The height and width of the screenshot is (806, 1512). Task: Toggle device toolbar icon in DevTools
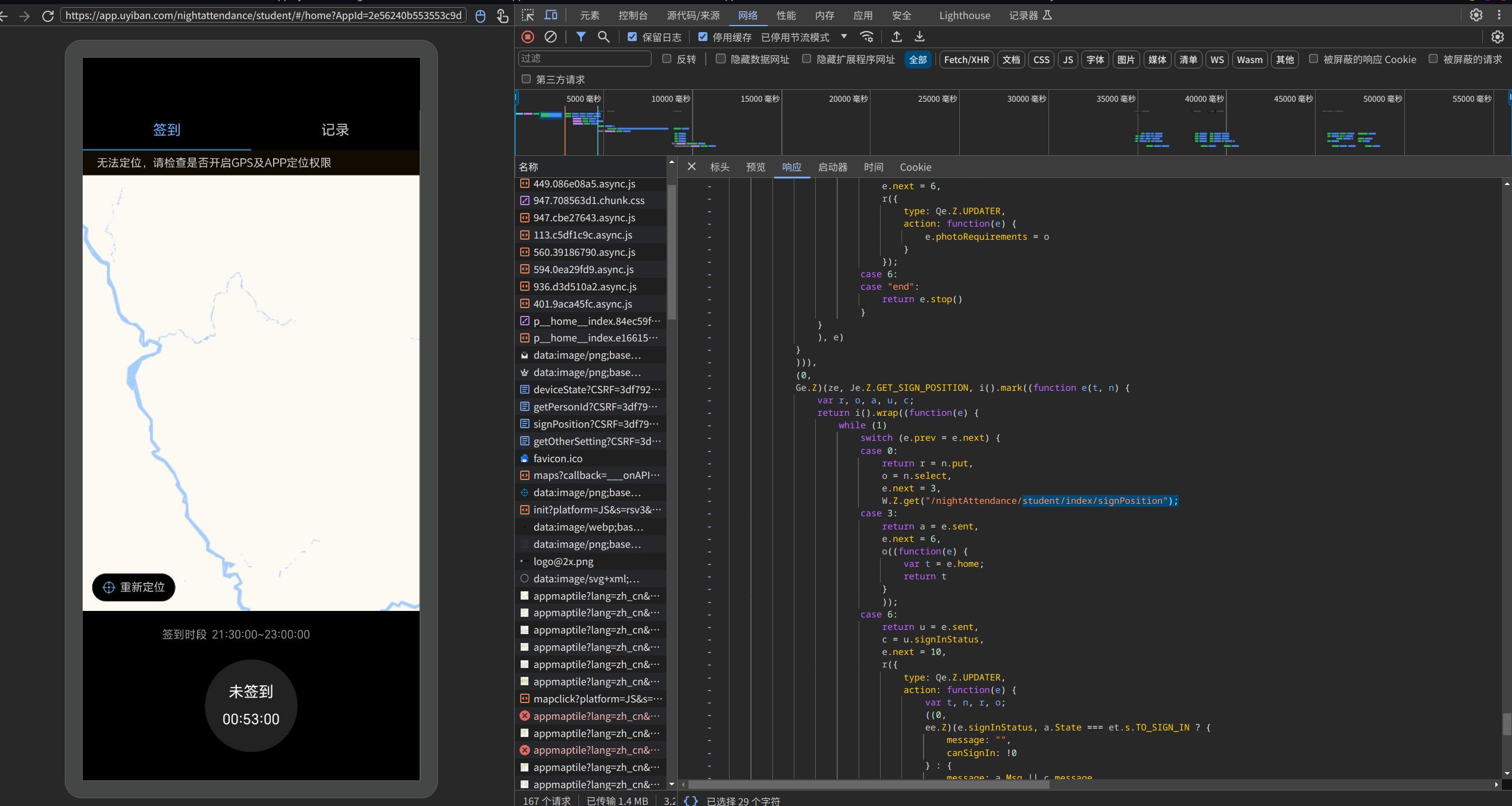coord(551,15)
